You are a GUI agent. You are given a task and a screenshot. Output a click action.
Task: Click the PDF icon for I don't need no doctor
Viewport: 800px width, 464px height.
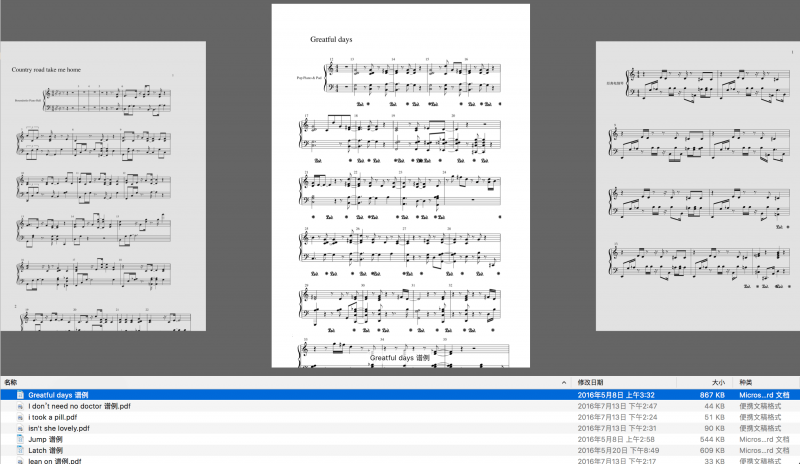(20, 406)
